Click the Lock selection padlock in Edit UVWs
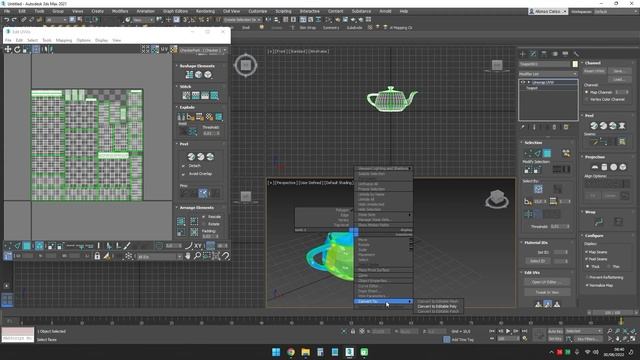 [x=97, y=256]
